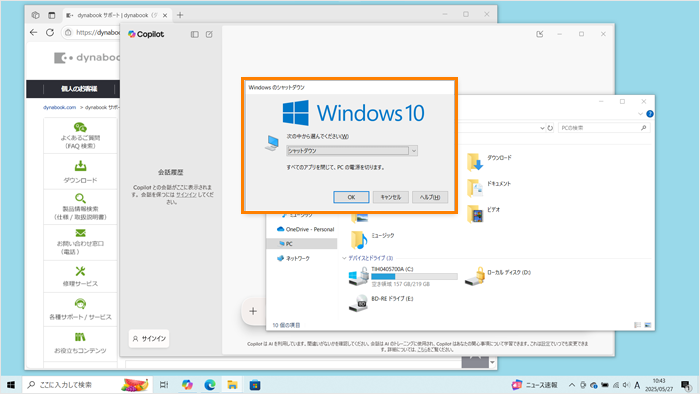The height and width of the screenshot is (394, 700).
Task: Open Documents folder in Explorer
Action: (x=489, y=188)
